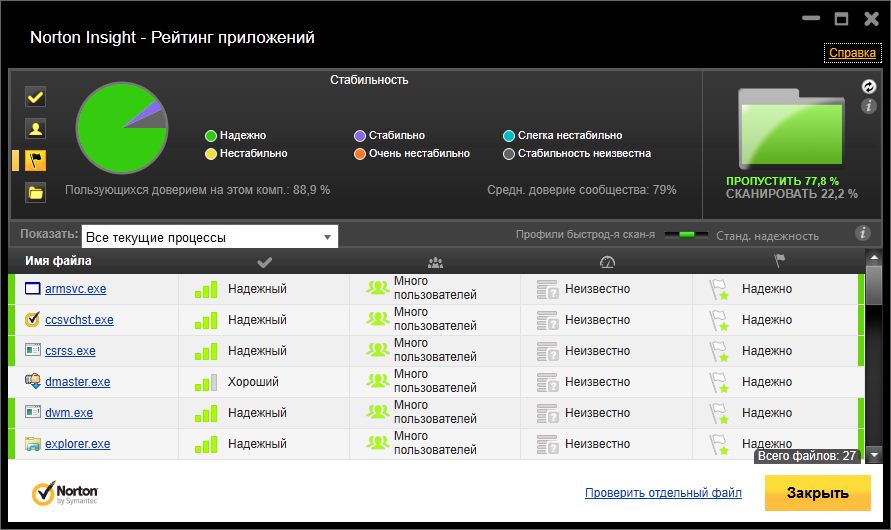This screenshot has width=891, height=530.
Task: Open csrss.exe file details link
Action: coord(70,350)
